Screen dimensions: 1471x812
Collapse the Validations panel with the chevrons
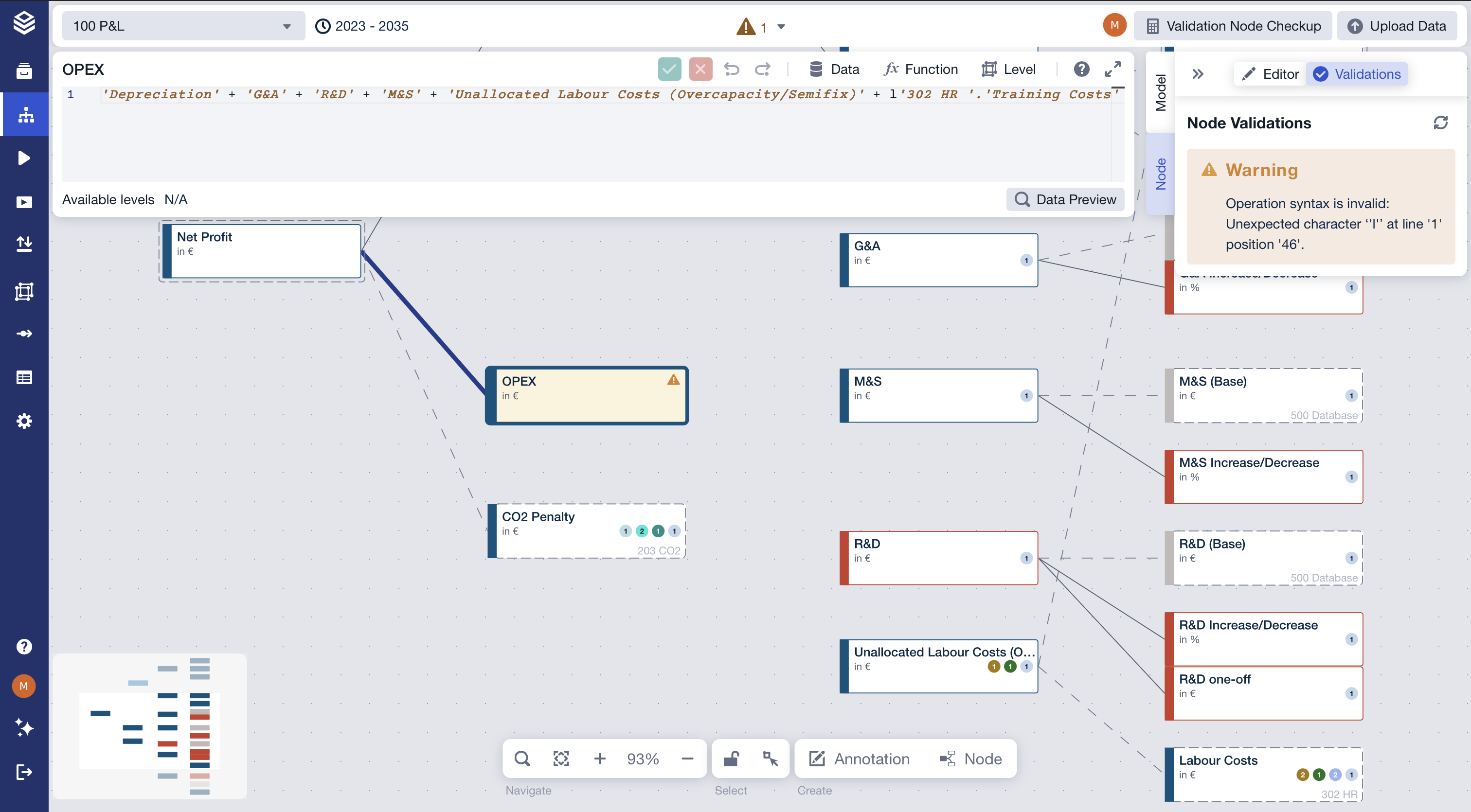1198,73
